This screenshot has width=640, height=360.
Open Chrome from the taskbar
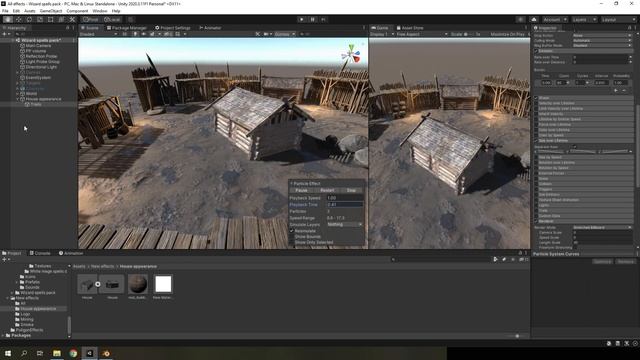click(x=73, y=353)
